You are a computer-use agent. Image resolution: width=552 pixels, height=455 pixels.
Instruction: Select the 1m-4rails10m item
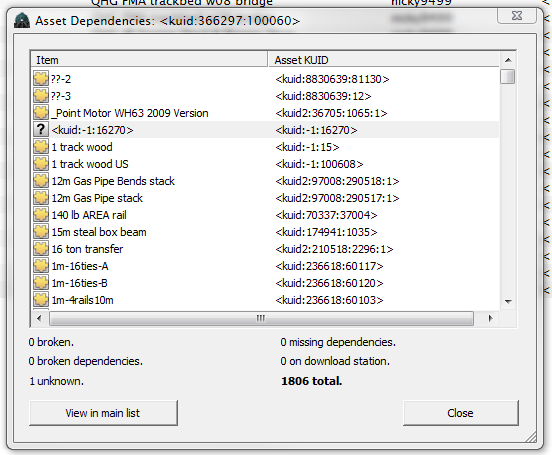point(82,300)
